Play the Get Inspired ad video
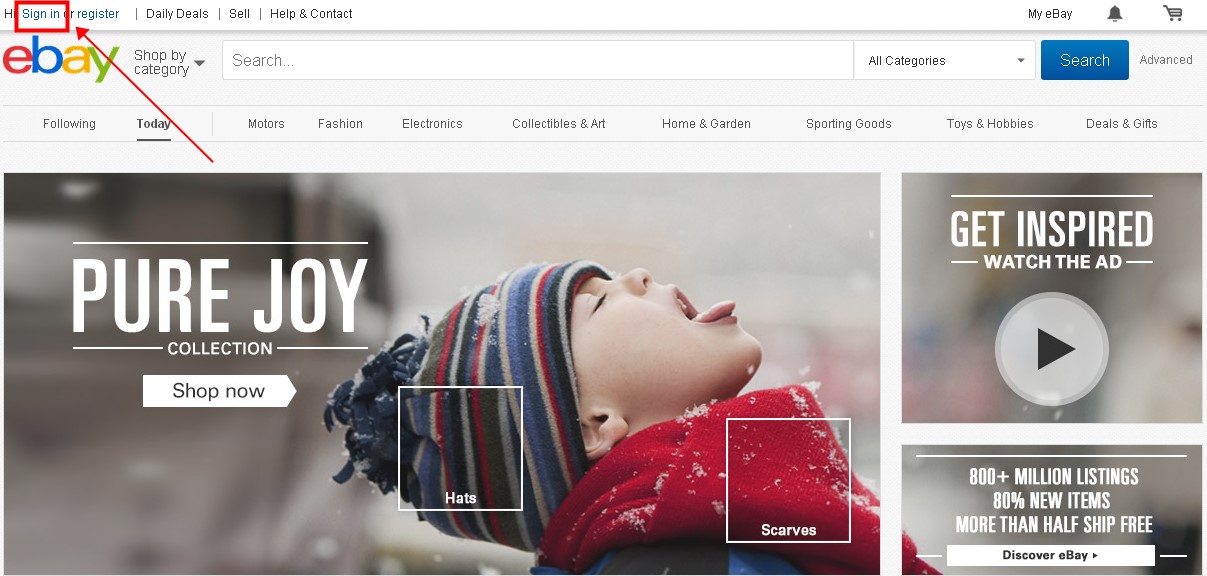Image resolution: width=1207 pixels, height=576 pixels. pos(1051,349)
